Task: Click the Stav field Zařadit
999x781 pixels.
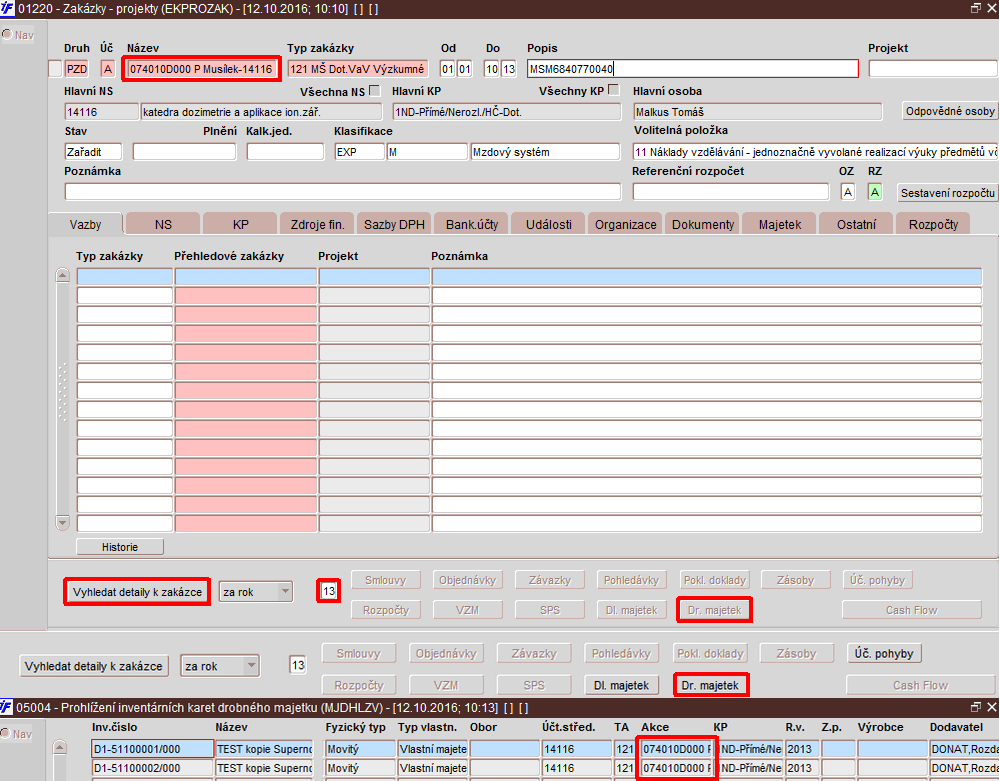Action: 93,152
